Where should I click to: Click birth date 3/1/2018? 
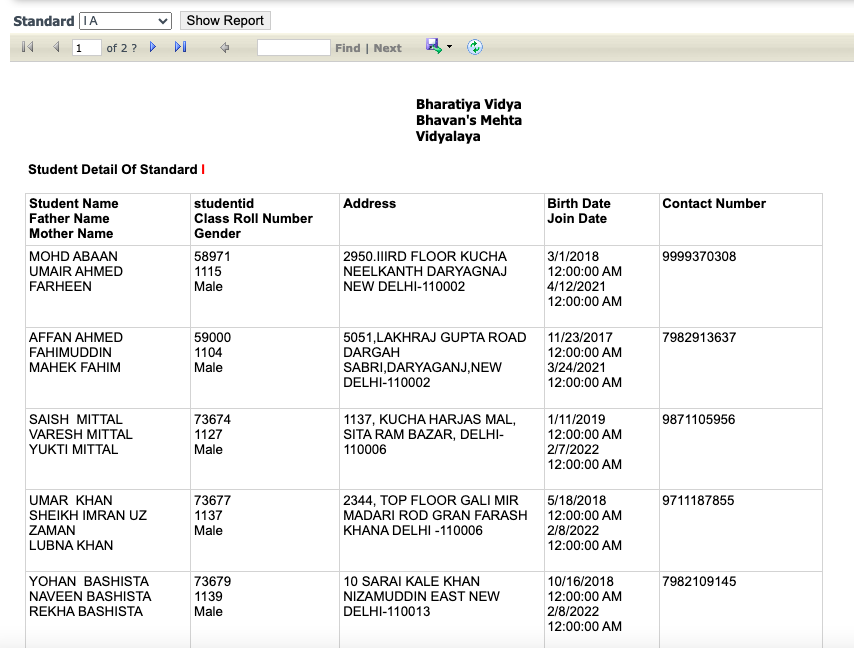[x=573, y=256]
